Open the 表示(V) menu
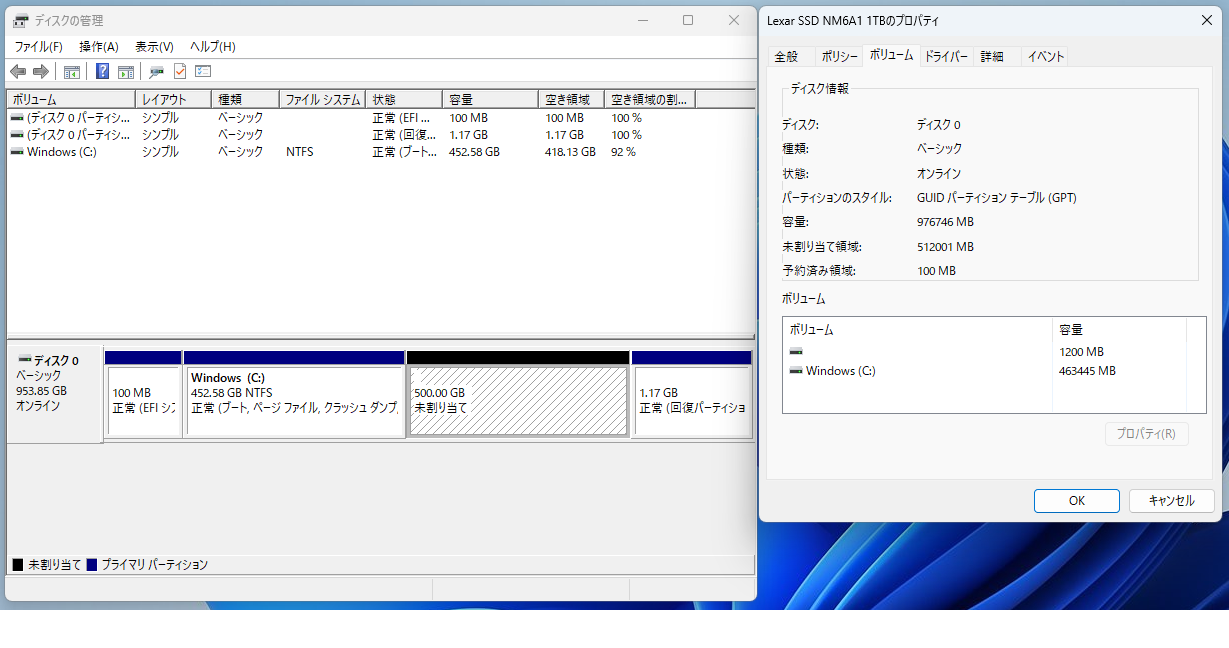The image size is (1229, 648). 154,47
